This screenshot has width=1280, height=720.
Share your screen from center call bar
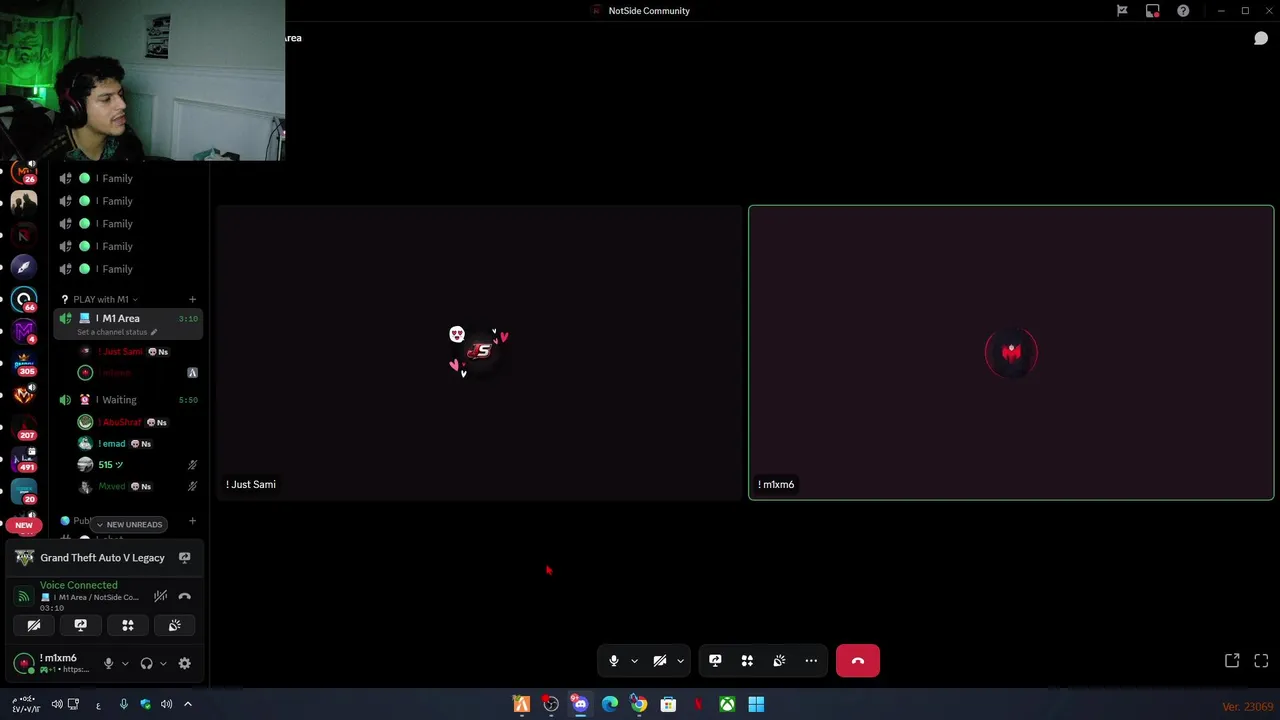pos(715,661)
